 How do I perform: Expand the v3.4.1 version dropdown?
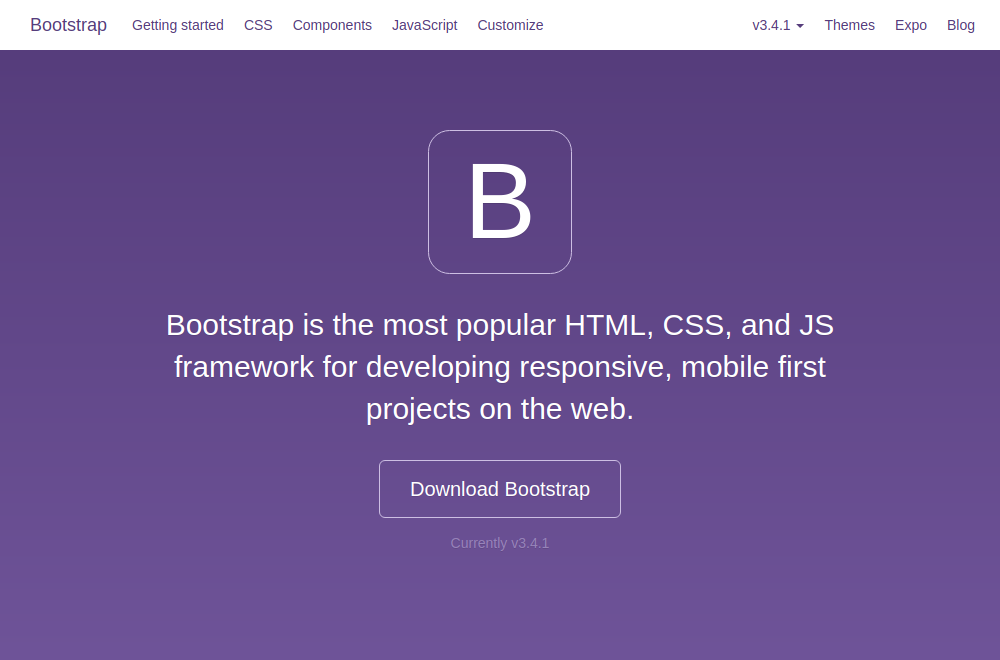(778, 25)
